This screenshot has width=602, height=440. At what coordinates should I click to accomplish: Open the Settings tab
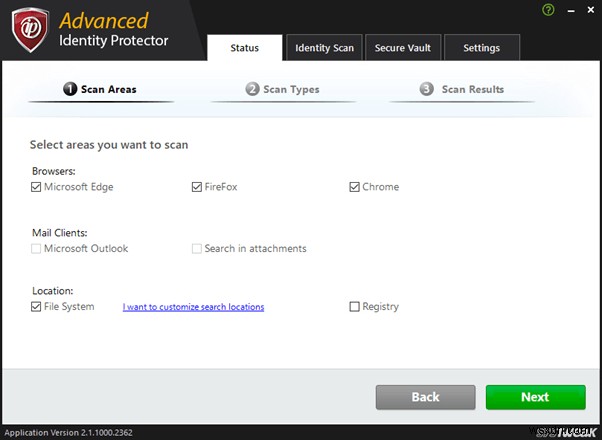coord(481,48)
